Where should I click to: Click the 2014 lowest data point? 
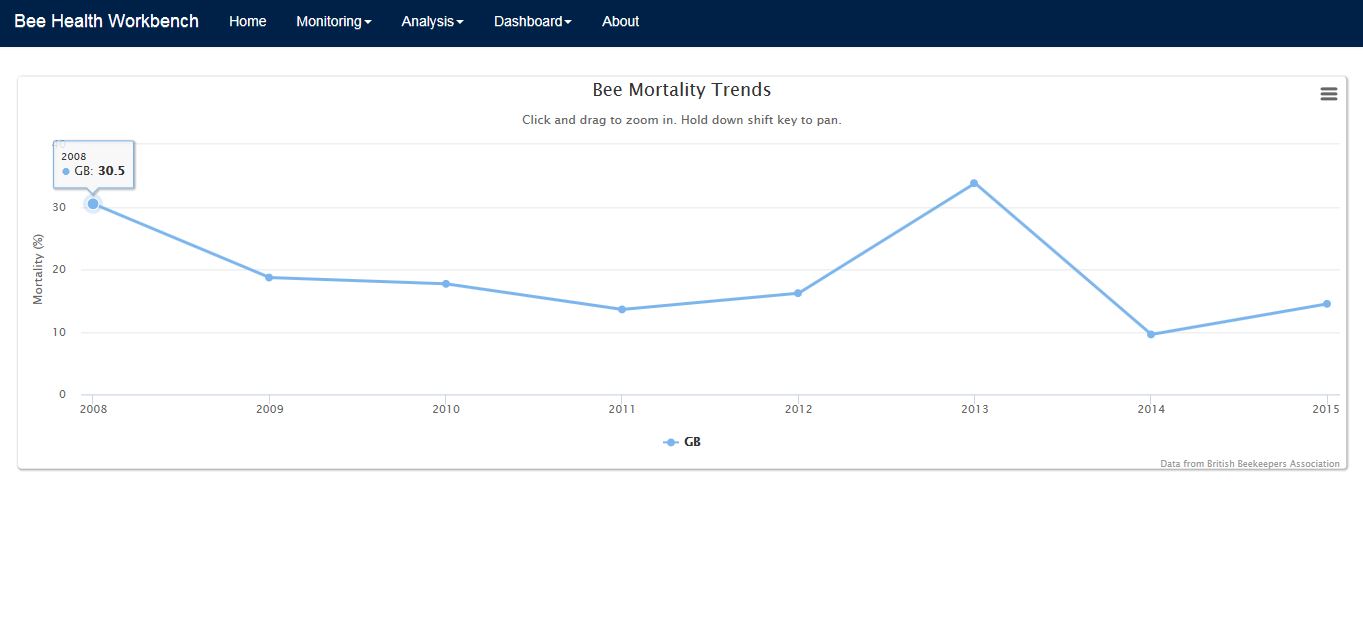(1150, 334)
